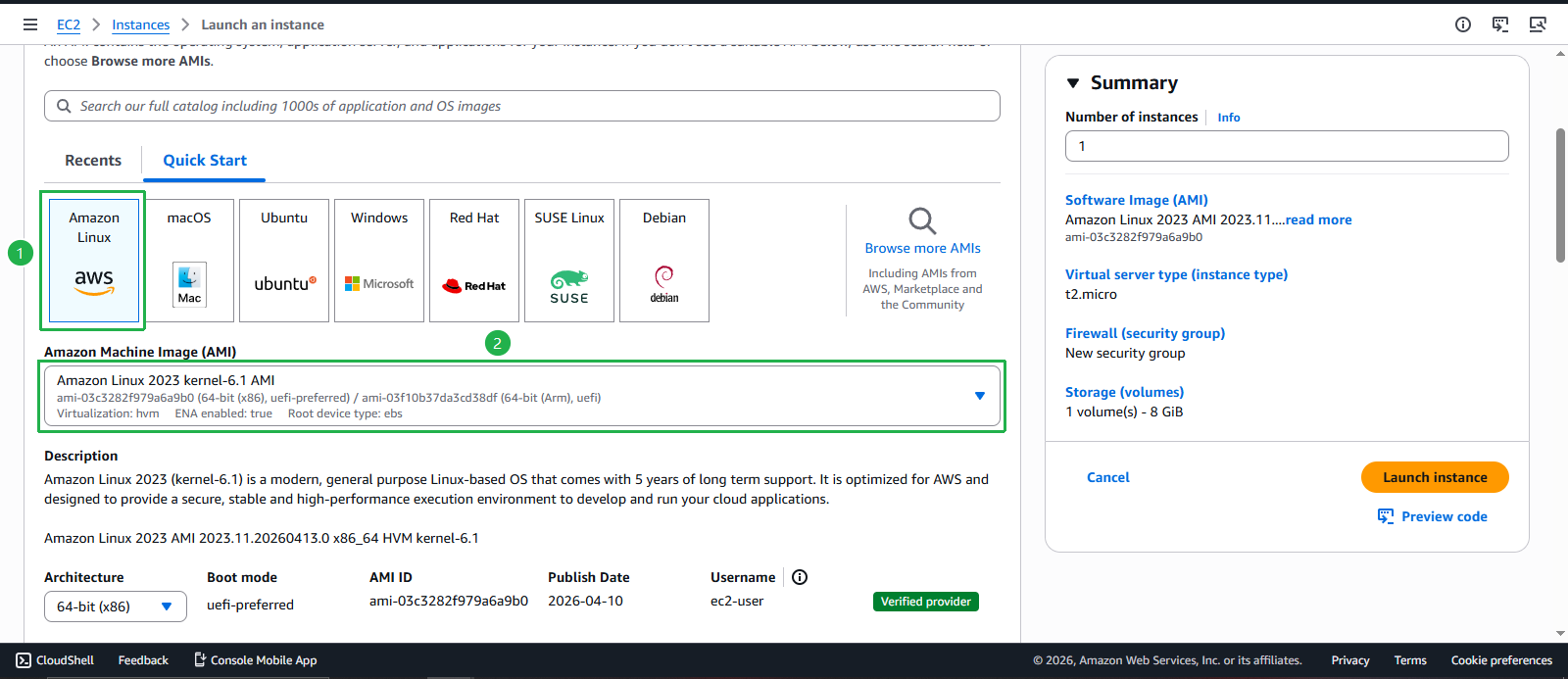Click the New security group text

[1125, 353]
